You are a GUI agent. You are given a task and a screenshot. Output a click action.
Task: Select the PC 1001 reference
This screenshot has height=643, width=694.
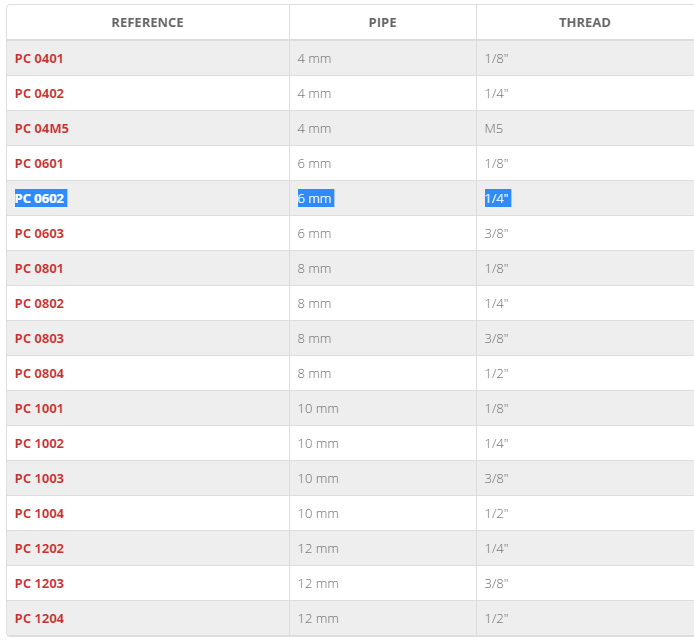pyautogui.click(x=39, y=408)
